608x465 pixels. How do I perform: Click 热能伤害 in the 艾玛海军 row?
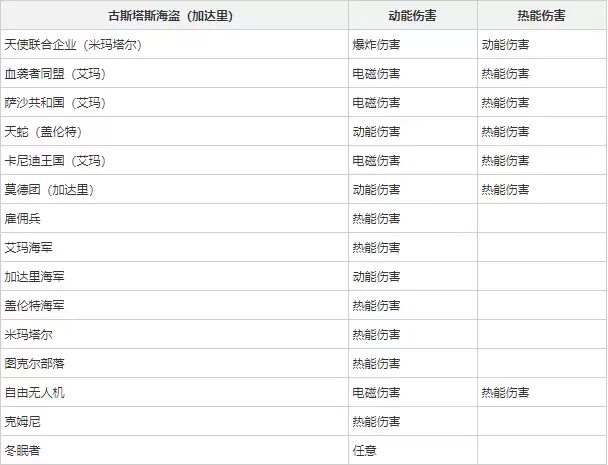pos(376,247)
